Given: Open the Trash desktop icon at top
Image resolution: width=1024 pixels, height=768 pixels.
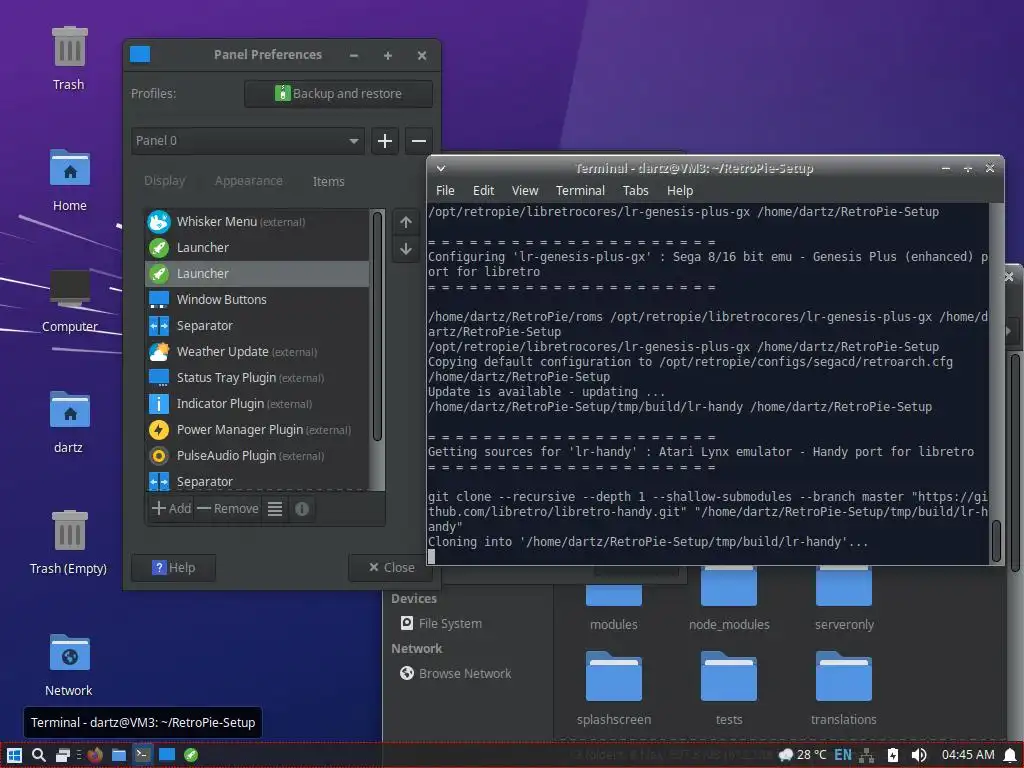Looking at the screenshot, I should (69, 59).
